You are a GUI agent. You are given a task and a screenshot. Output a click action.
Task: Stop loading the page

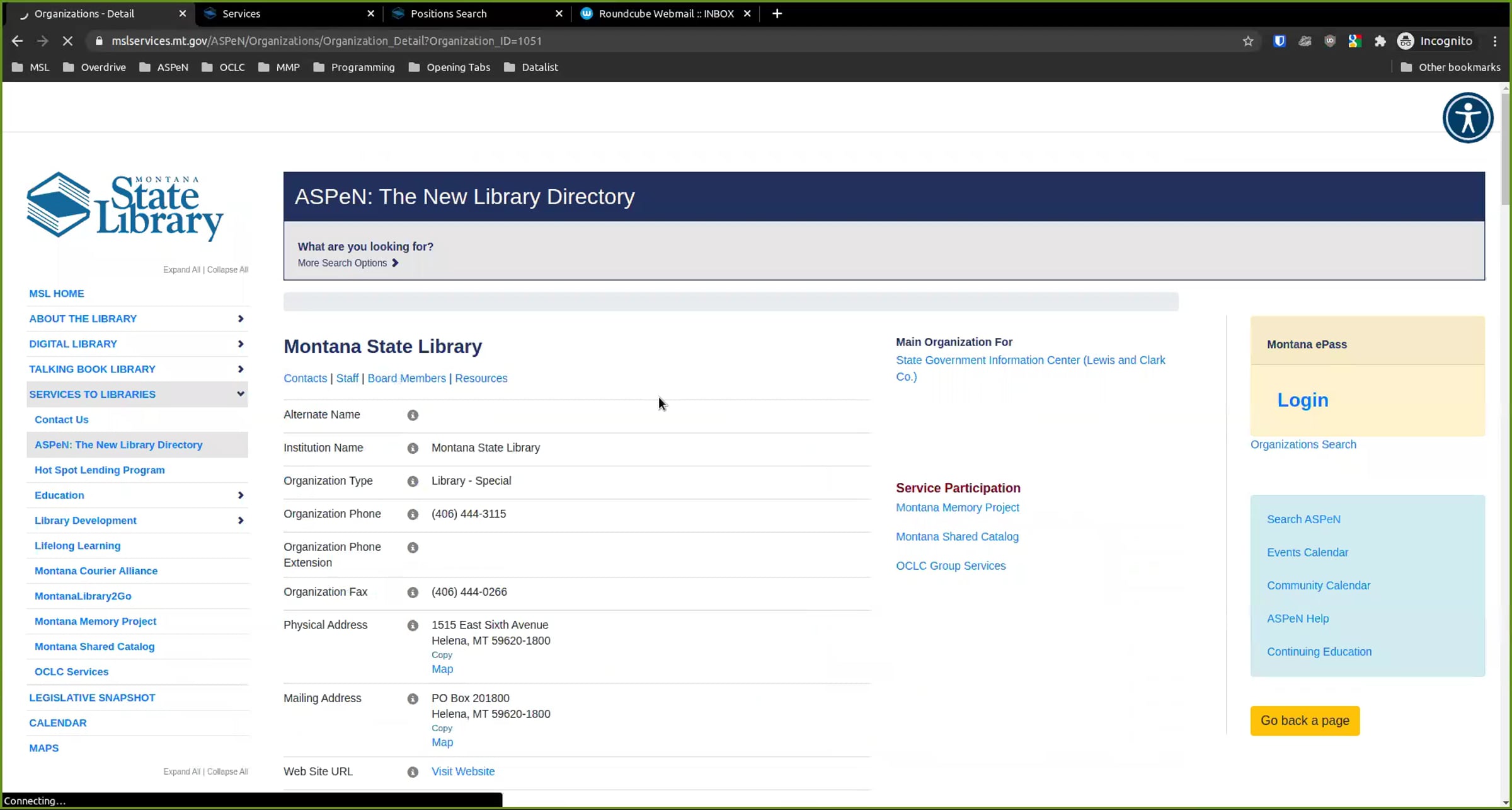pos(67,41)
